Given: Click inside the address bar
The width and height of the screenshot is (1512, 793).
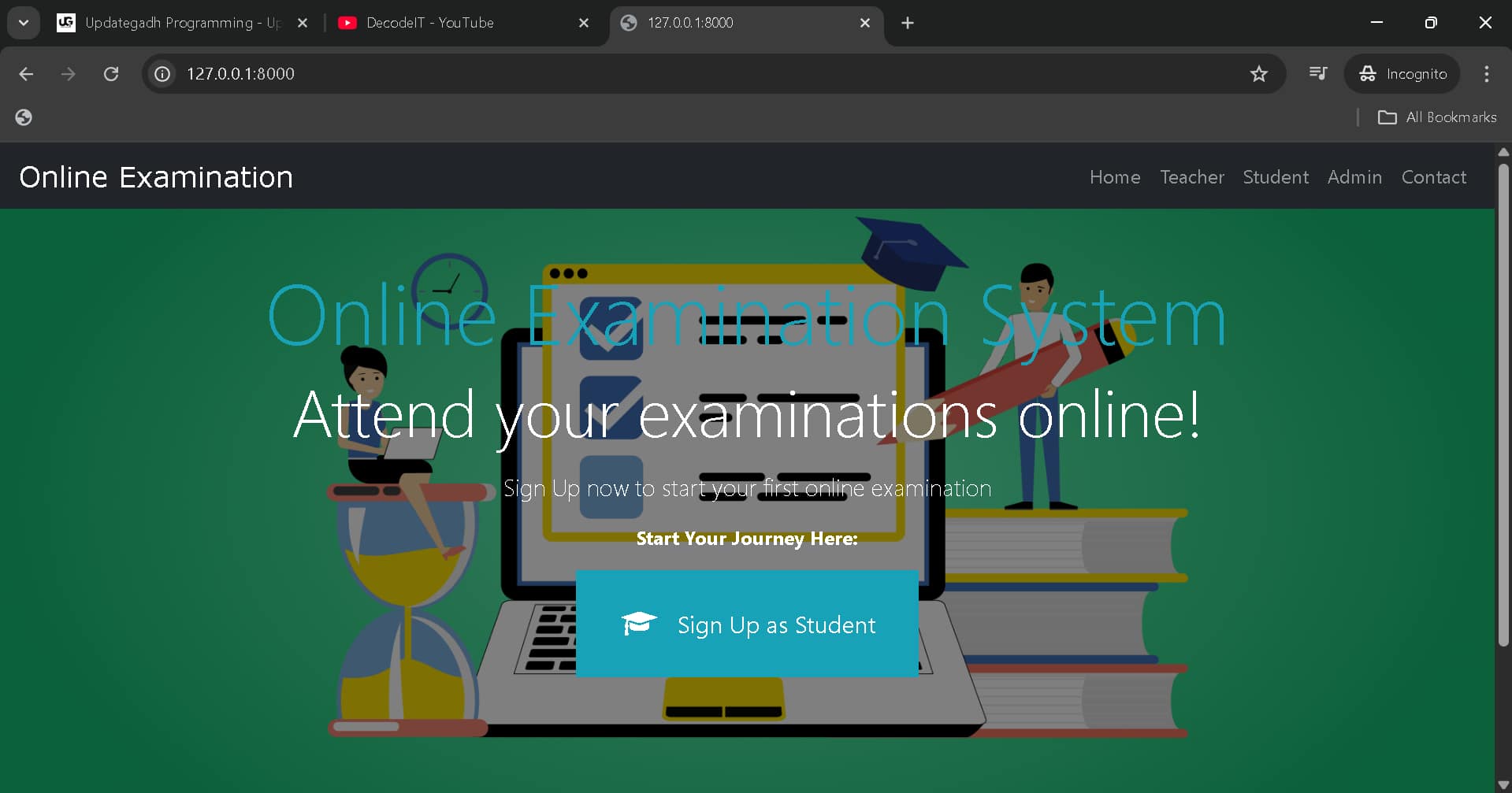Looking at the screenshot, I should click(x=552, y=73).
